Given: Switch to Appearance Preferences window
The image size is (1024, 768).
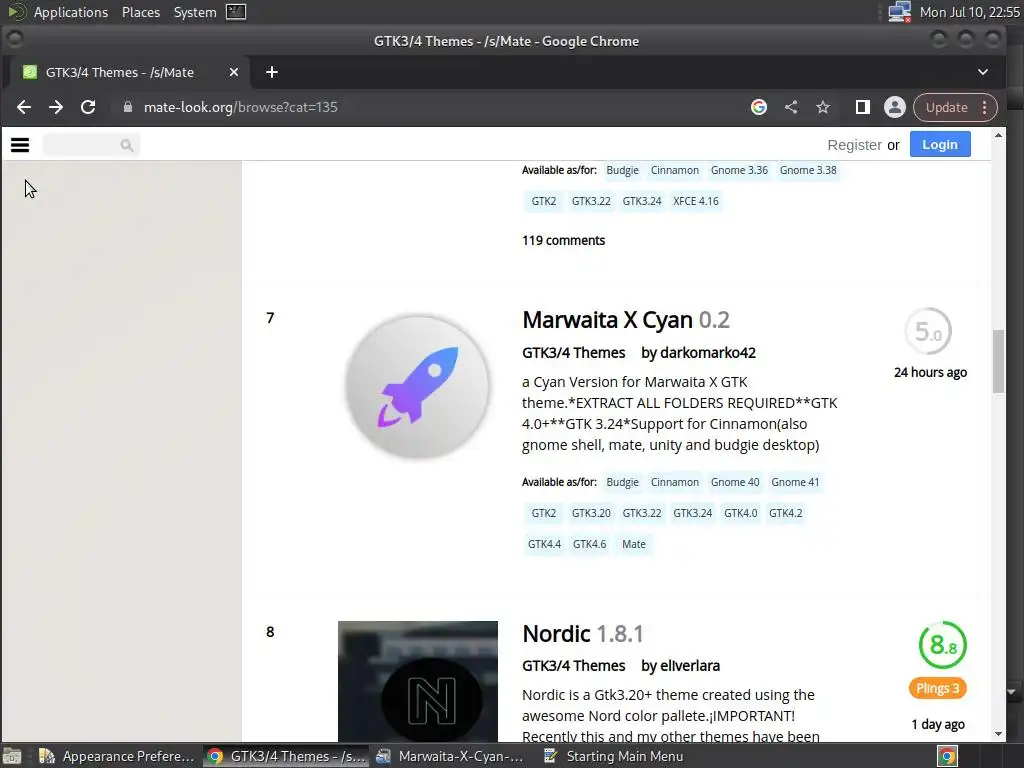Looking at the screenshot, I should (x=116, y=756).
